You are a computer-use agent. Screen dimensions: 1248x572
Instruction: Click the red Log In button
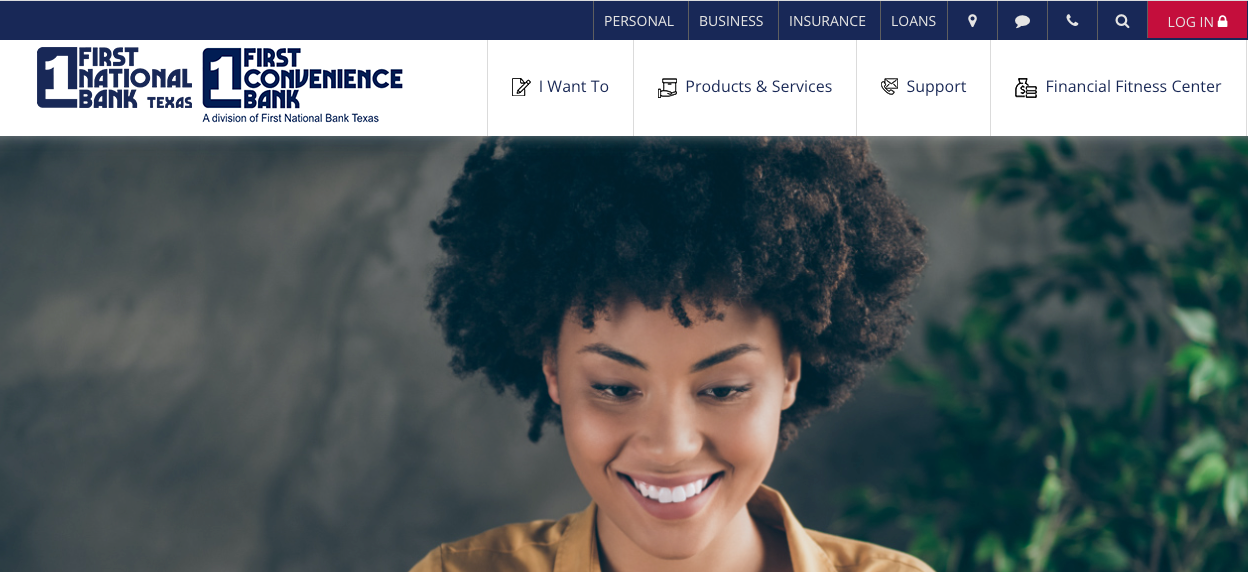point(1197,21)
